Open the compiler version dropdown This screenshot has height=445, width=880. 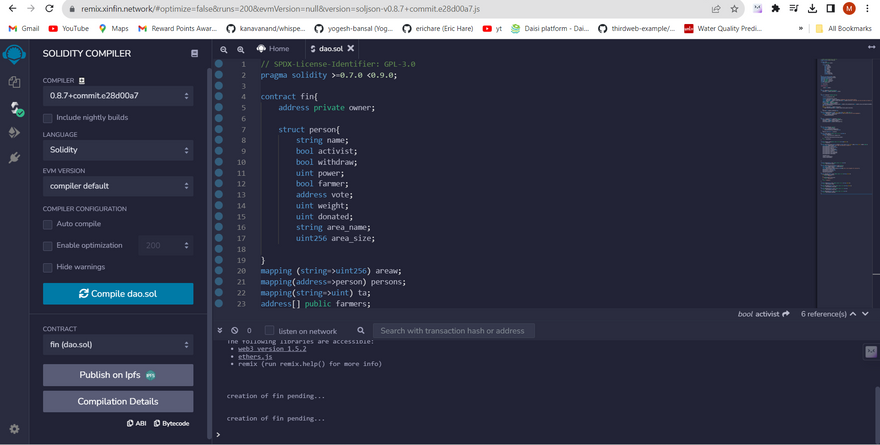pos(118,96)
